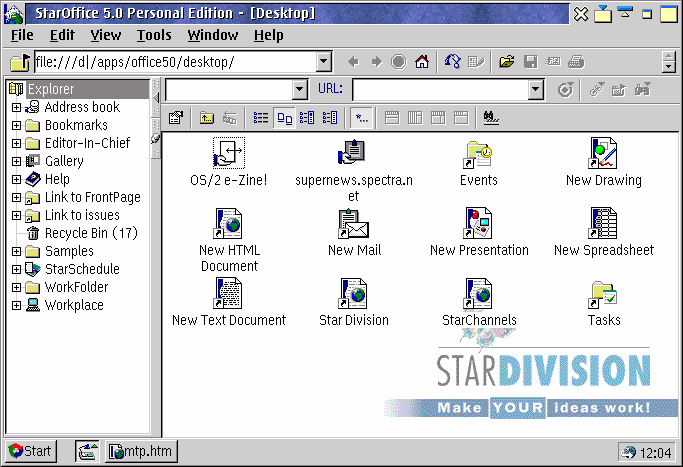Open the URL field dropdown arrow

click(x=535, y=90)
